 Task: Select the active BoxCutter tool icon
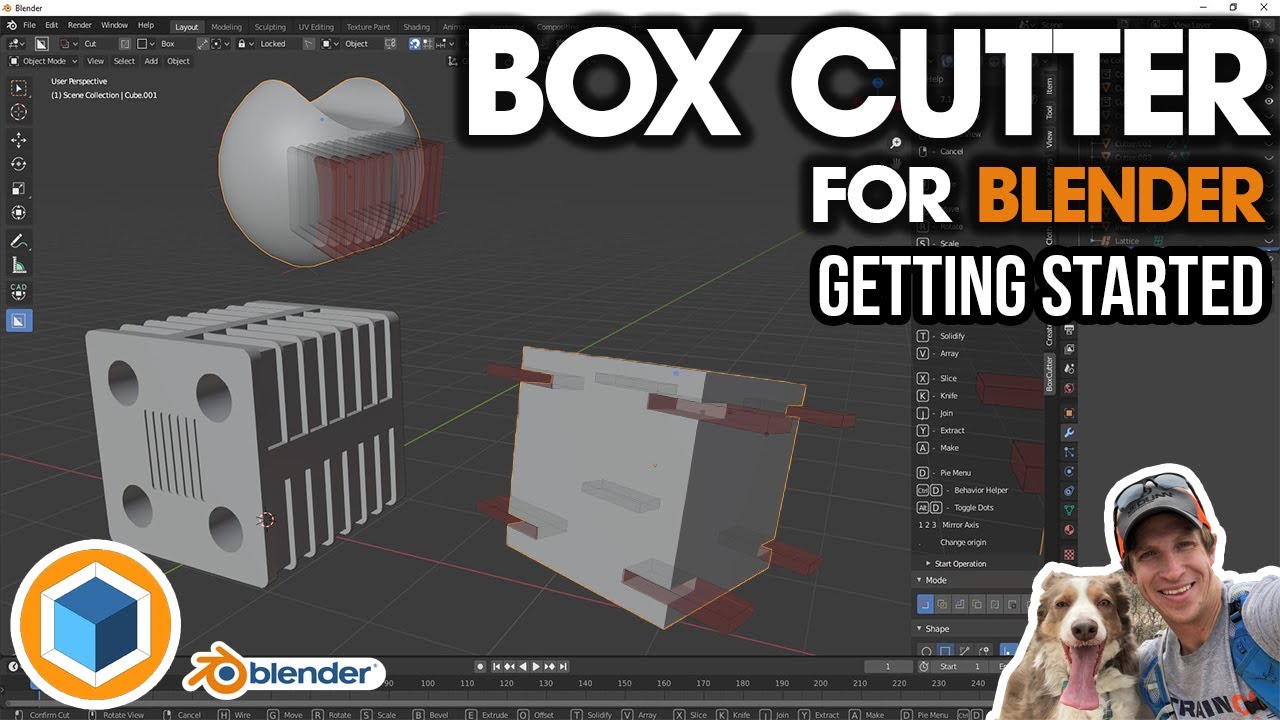click(19, 321)
